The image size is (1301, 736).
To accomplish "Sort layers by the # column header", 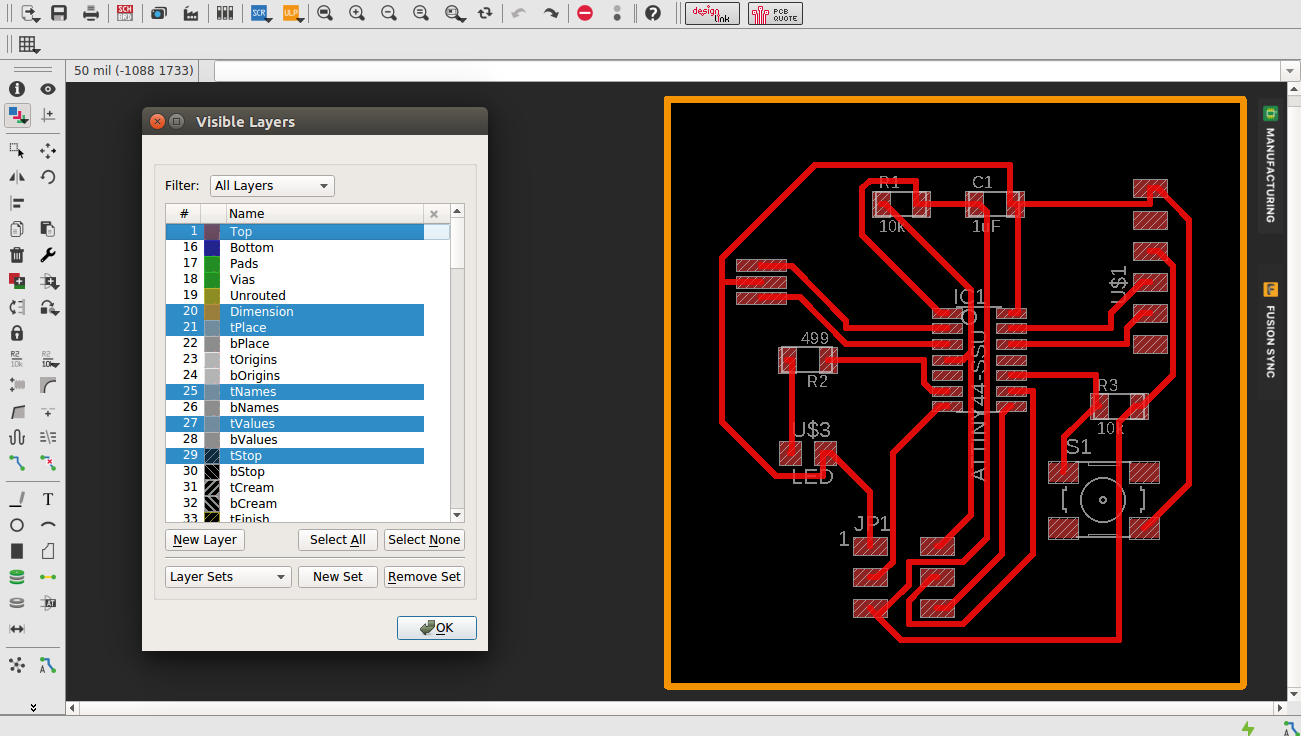I will tap(184, 213).
